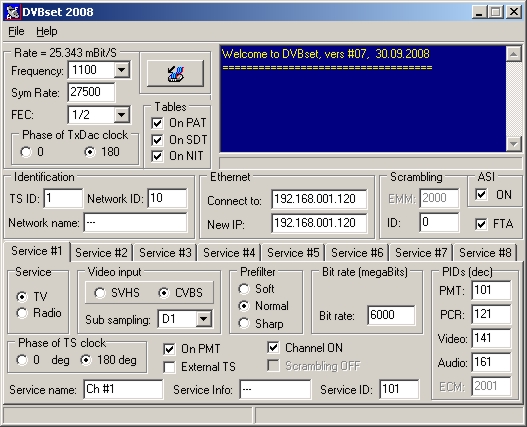Click the Connect to IP field

(319, 199)
